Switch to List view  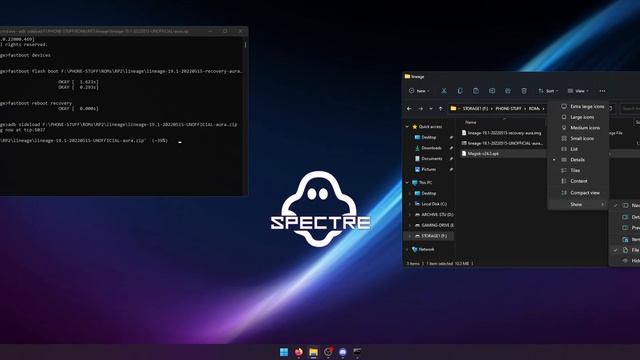click(x=578, y=149)
